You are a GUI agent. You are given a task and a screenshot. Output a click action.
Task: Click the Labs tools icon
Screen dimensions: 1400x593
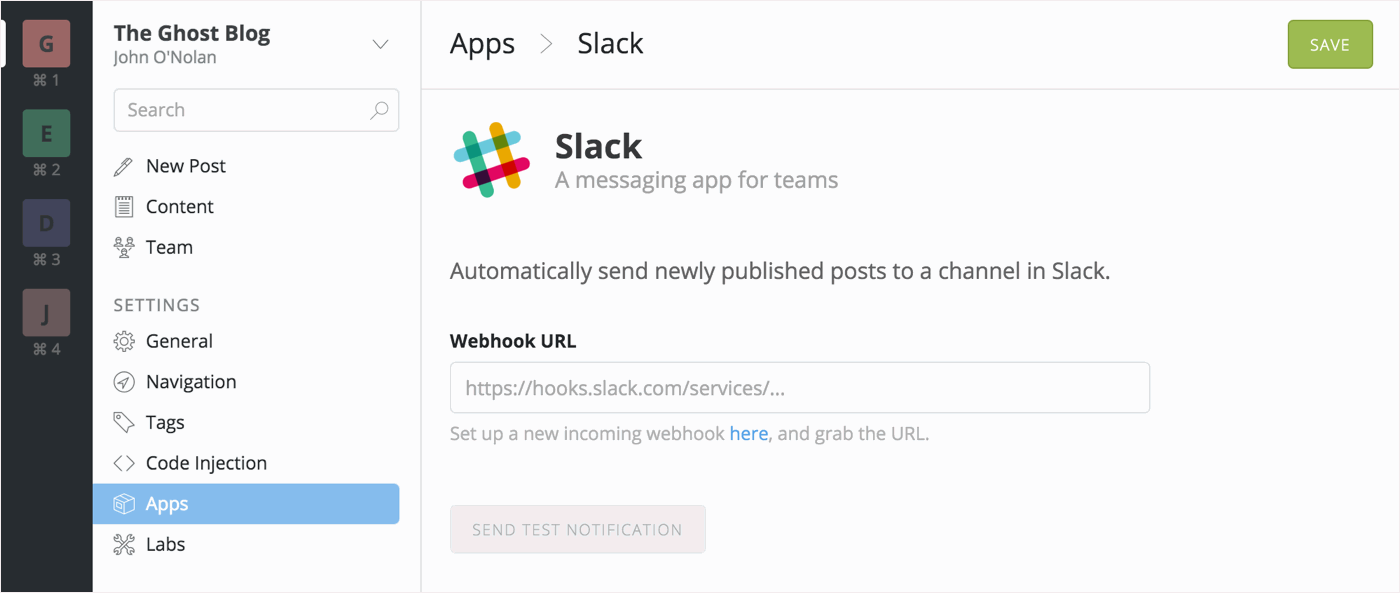(124, 545)
